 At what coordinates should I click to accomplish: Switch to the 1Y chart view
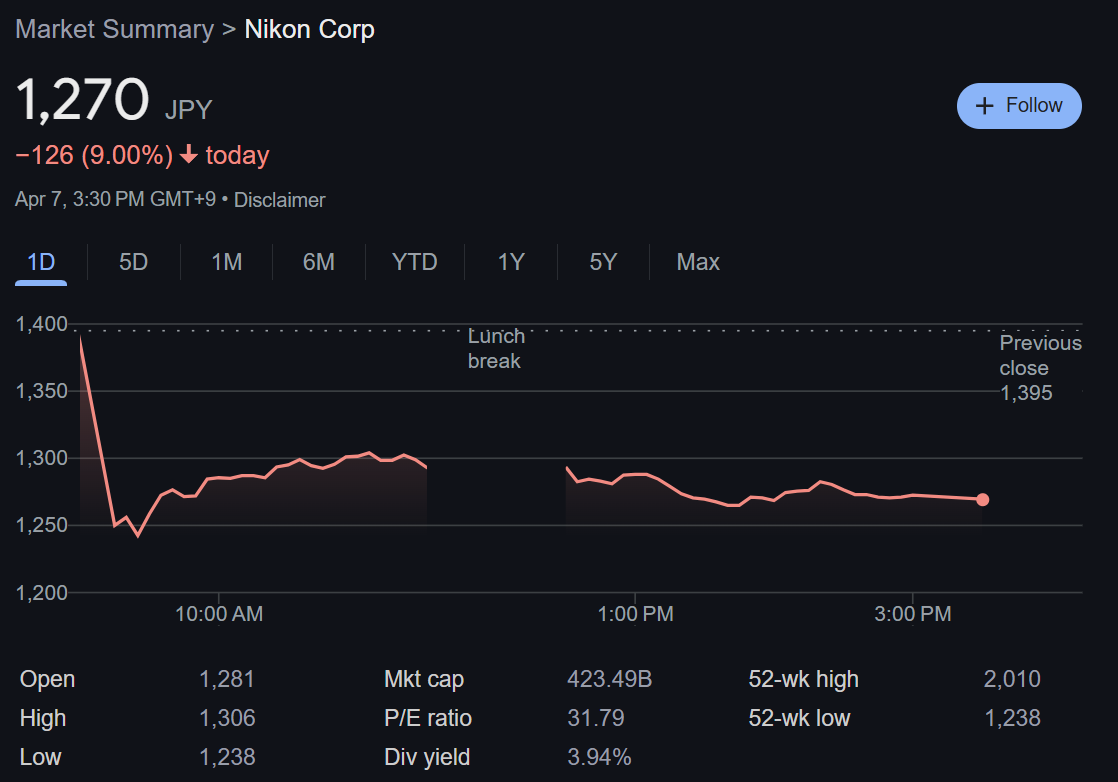[510, 262]
